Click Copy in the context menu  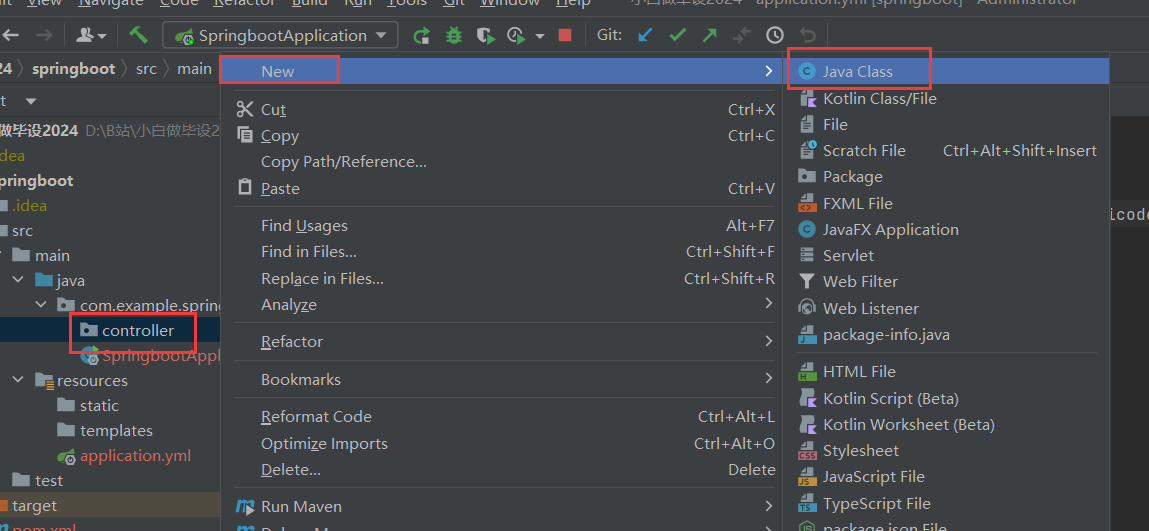(502, 136)
